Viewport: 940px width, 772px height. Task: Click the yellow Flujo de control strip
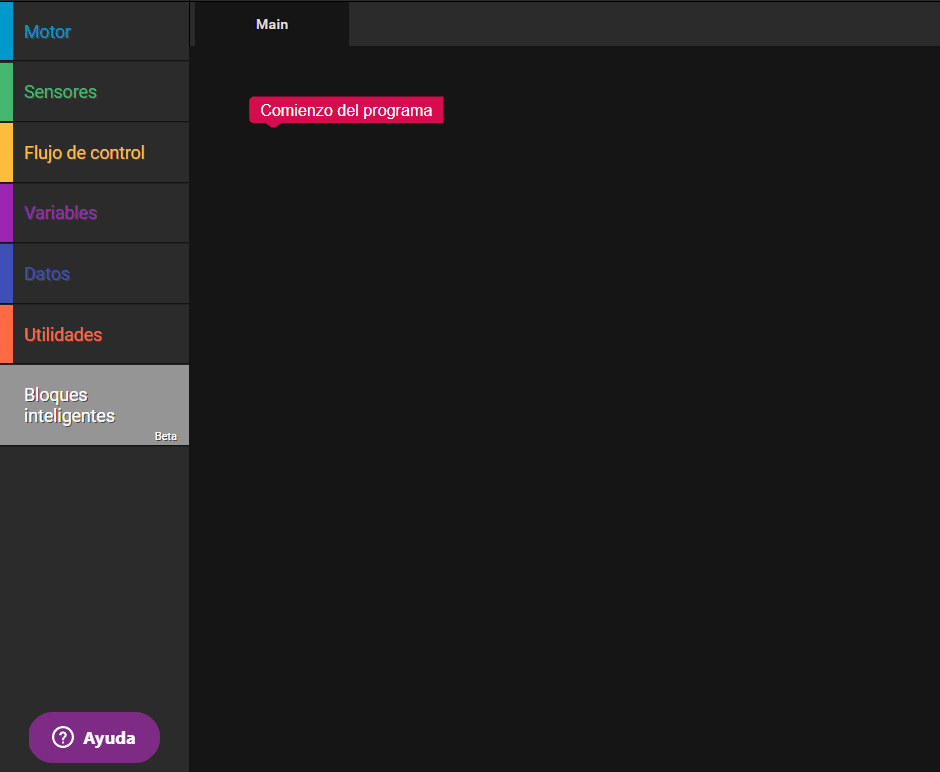point(6,153)
